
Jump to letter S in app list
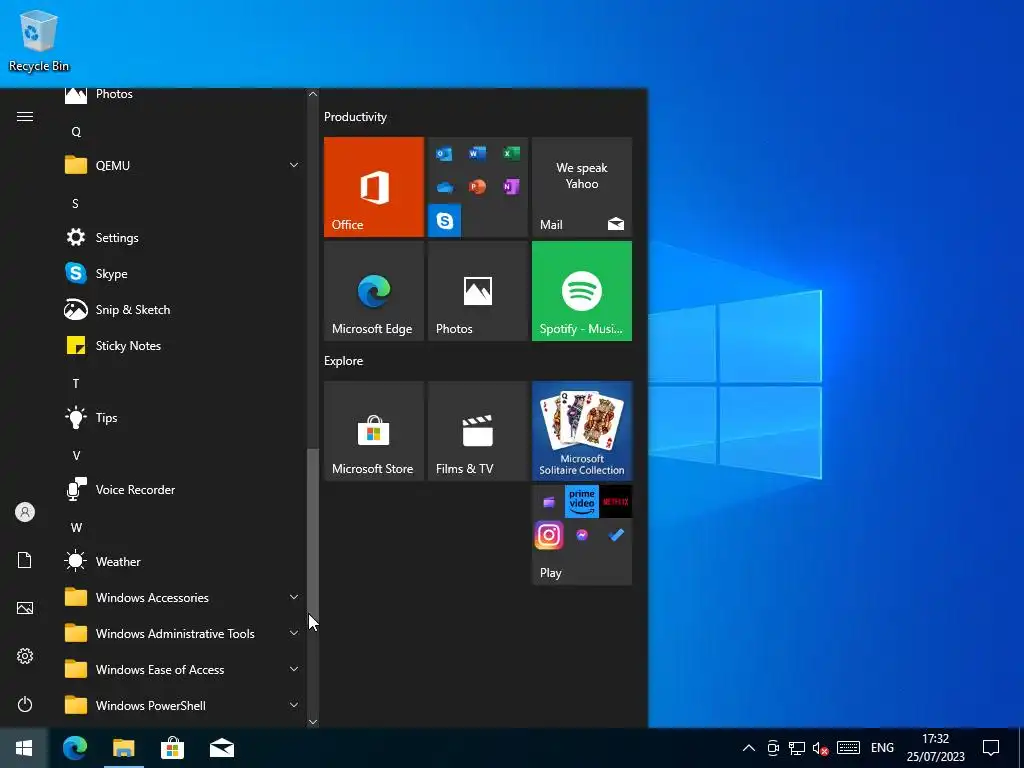click(x=76, y=204)
